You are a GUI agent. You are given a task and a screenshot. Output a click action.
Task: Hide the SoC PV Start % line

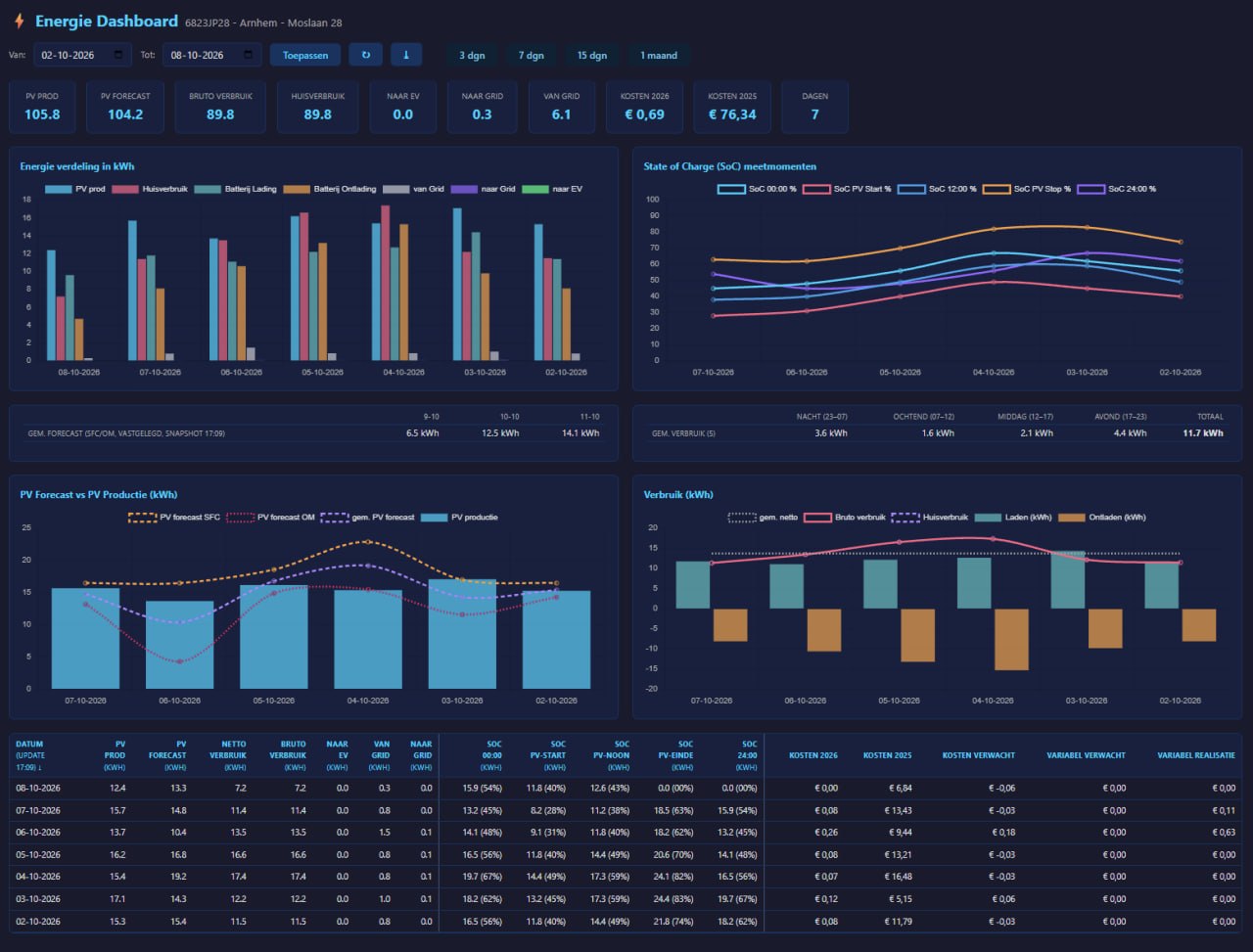(848, 189)
